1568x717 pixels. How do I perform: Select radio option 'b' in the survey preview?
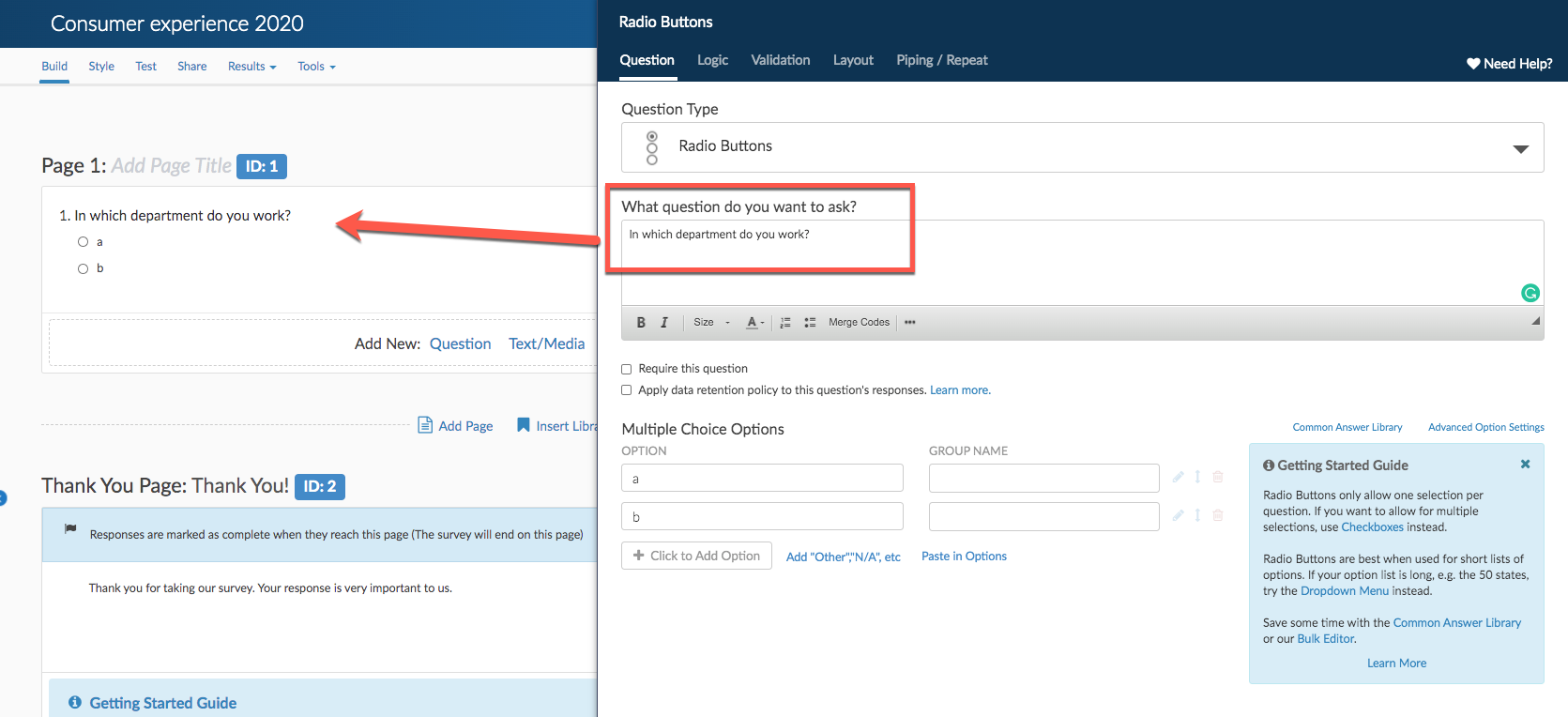84,268
